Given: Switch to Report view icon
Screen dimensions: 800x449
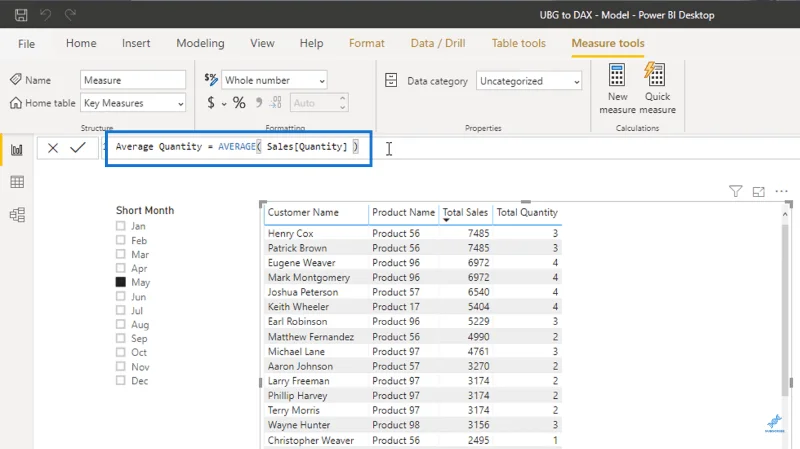Looking at the screenshot, I should coord(17,150).
